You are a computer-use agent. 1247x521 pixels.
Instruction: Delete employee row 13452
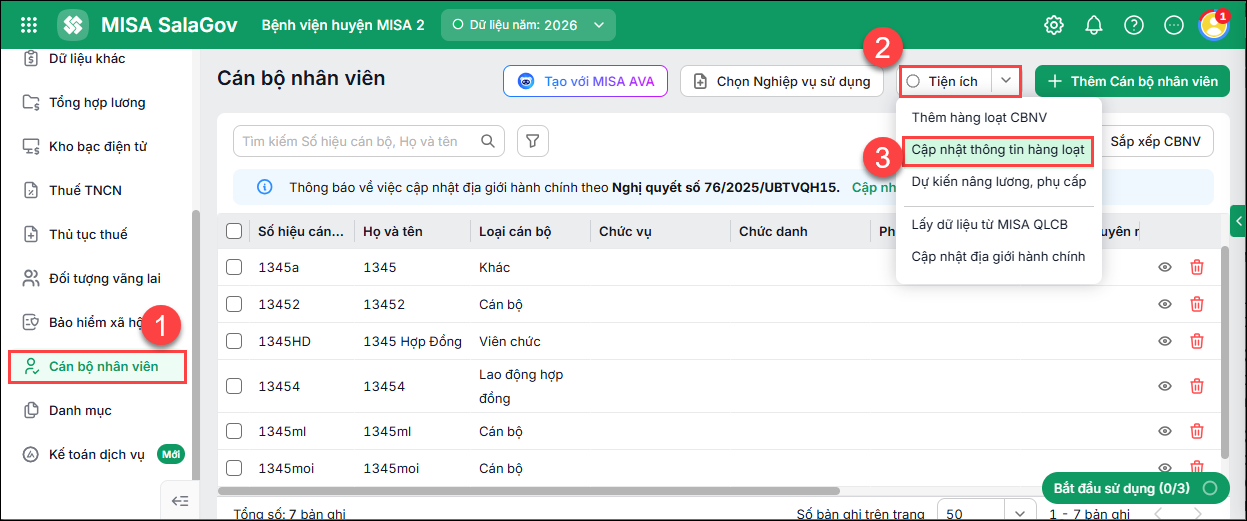pyautogui.click(x=1197, y=304)
